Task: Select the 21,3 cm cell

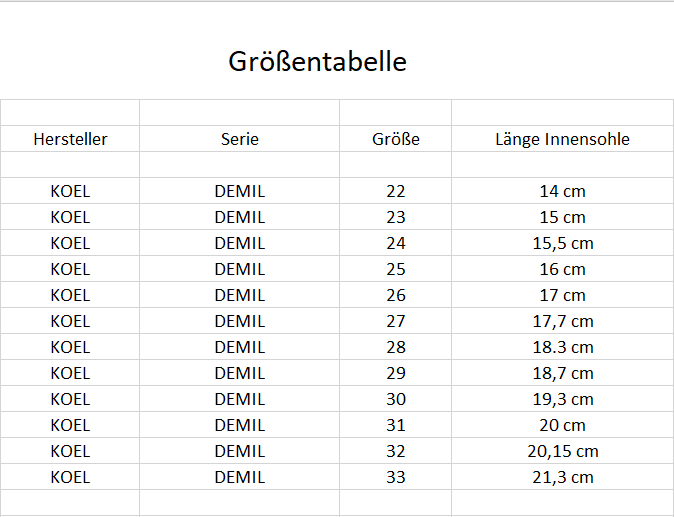Action: pyautogui.click(x=562, y=477)
